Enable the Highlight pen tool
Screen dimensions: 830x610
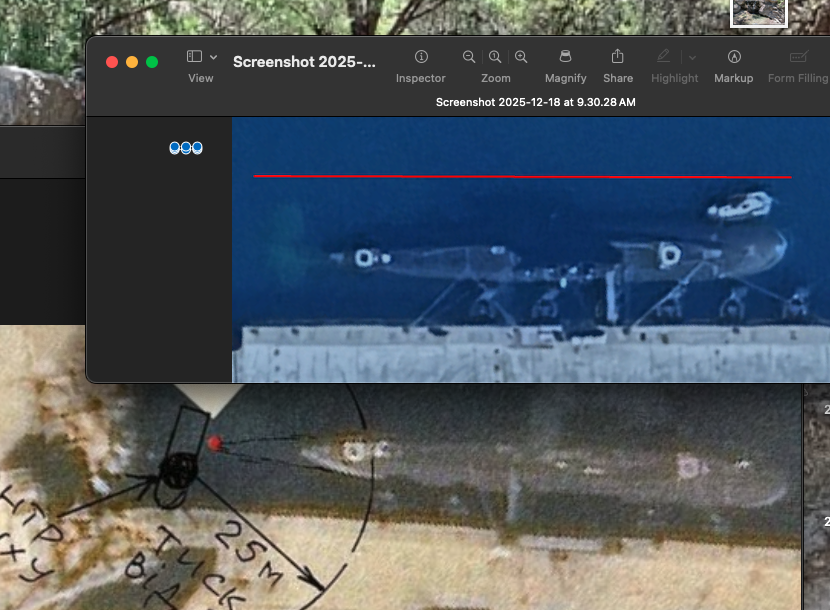663,58
